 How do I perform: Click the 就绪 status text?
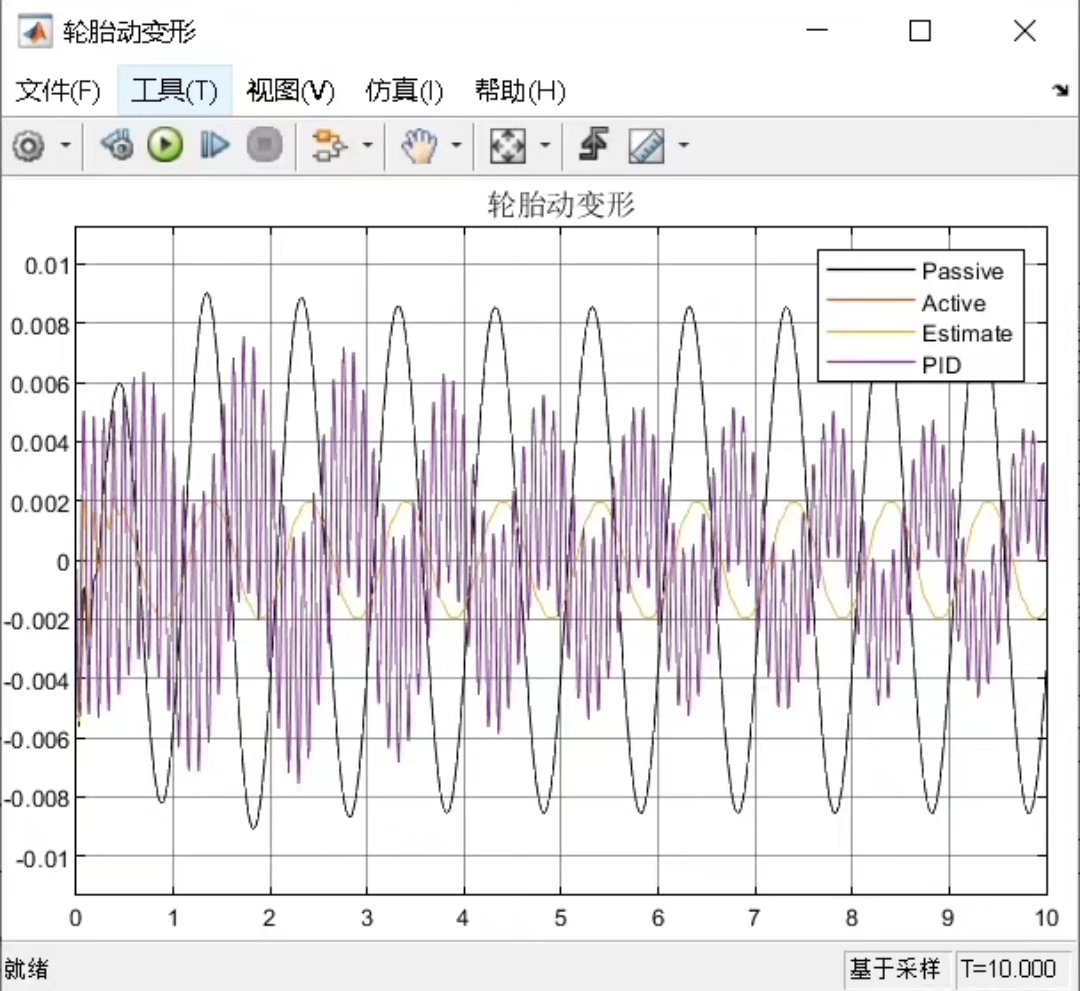click(x=26, y=969)
